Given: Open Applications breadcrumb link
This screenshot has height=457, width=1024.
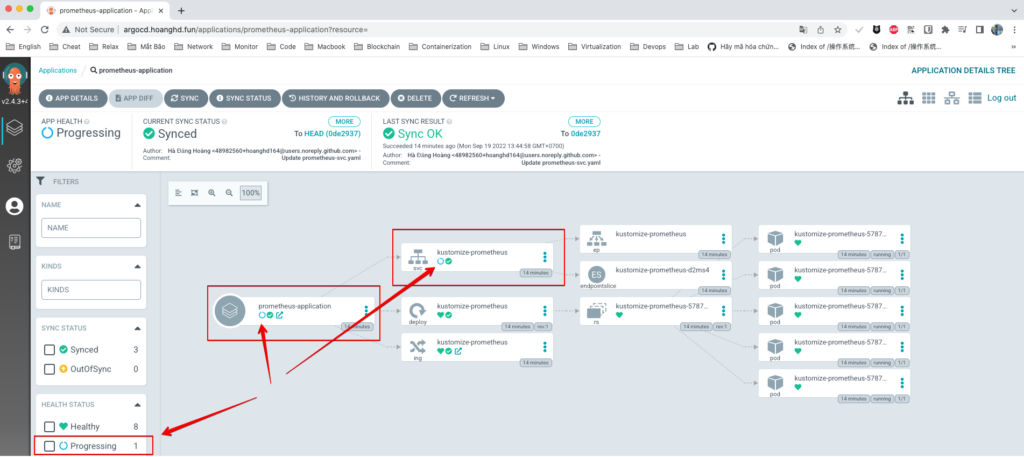Looking at the screenshot, I should pyautogui.click(x=57, y=70).
